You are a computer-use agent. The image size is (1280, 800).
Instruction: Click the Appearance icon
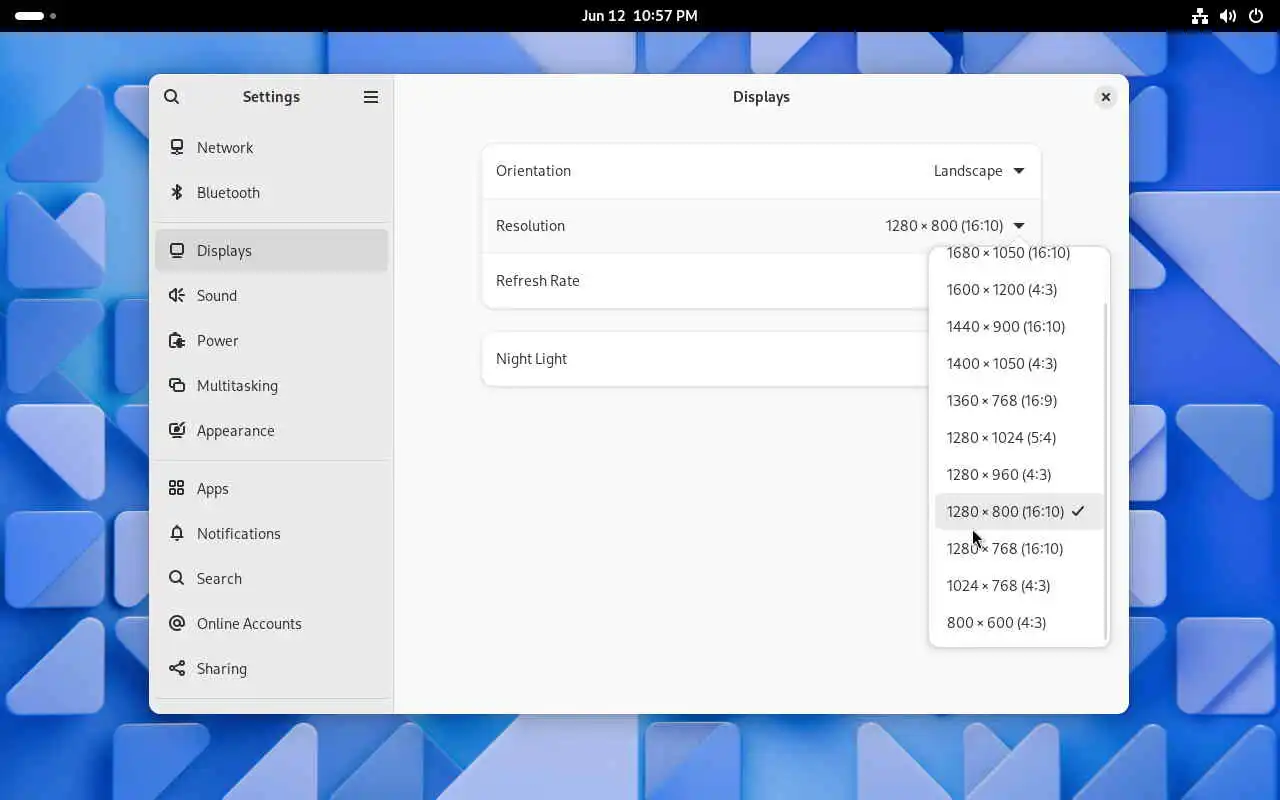click(x=177, y=430)
